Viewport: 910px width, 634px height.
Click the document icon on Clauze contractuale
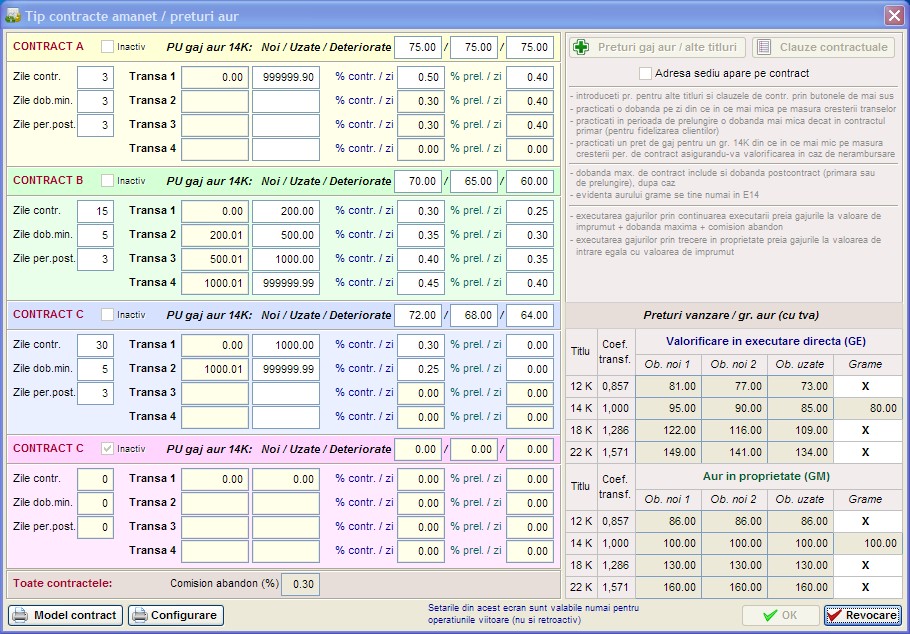pyautogui.click(x=763, y=47)
